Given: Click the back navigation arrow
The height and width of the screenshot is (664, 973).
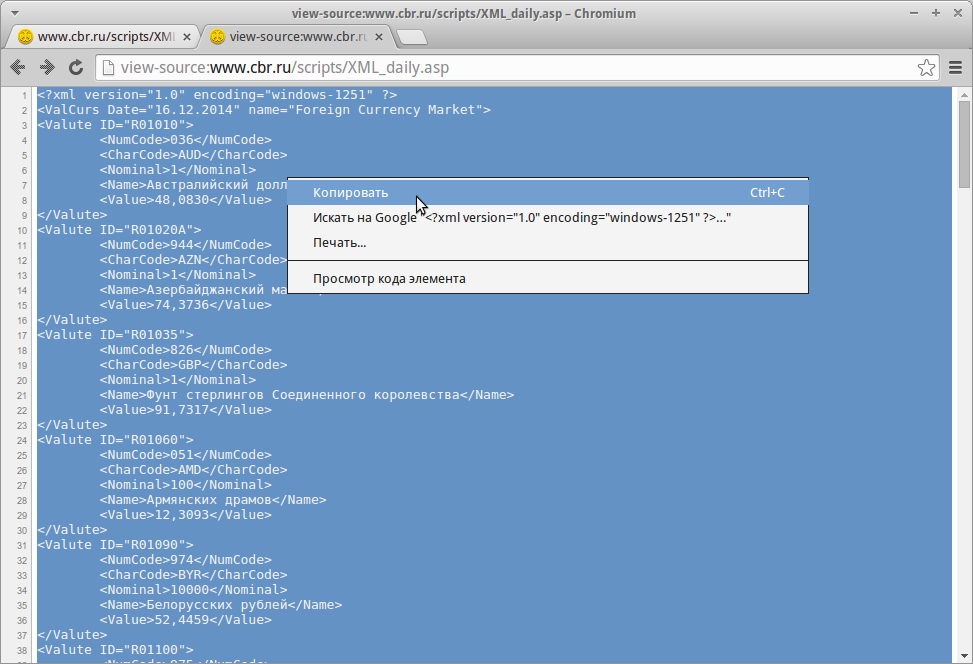Looking at the screenshot, I should click(17, 68).
